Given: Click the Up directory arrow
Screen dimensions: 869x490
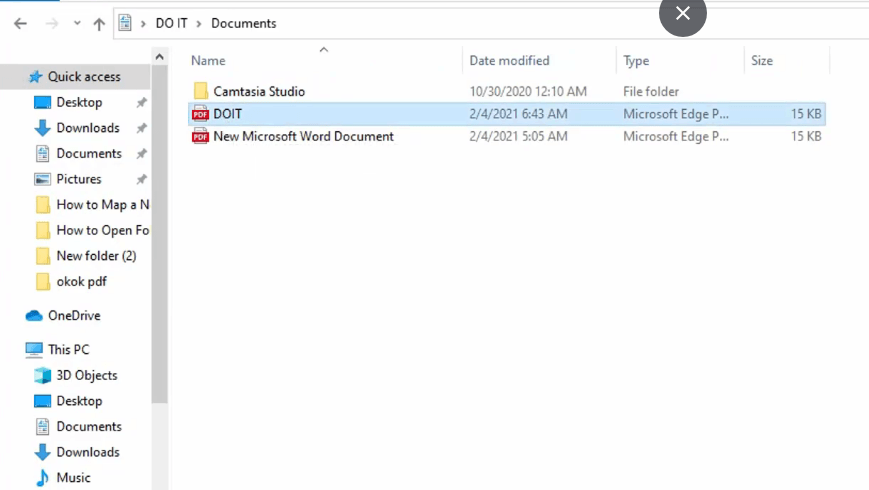Looking at the screenshot, I should tap(99, 23).
